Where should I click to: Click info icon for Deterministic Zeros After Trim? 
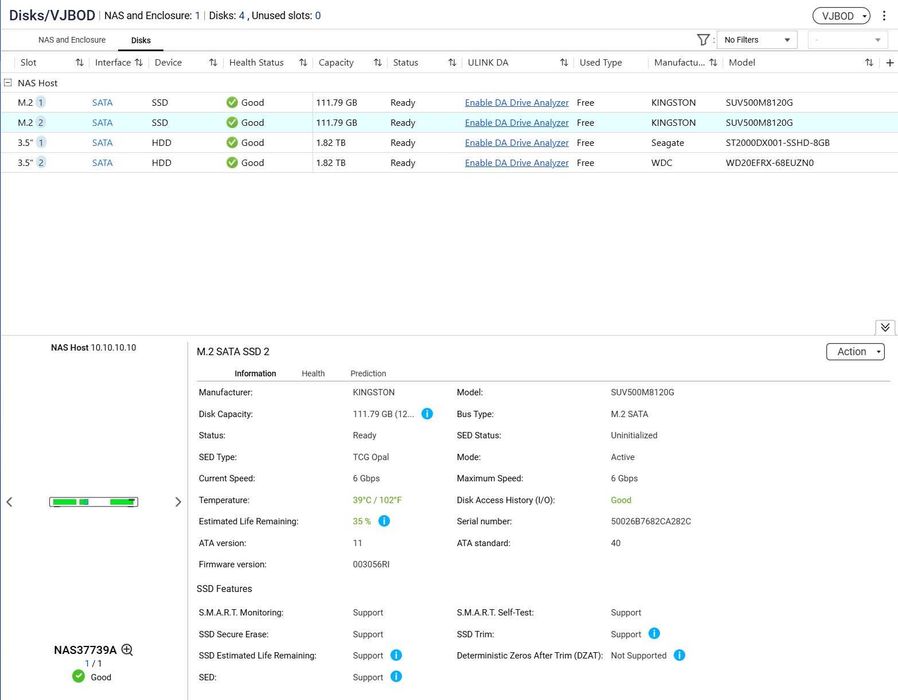[679, 655]
